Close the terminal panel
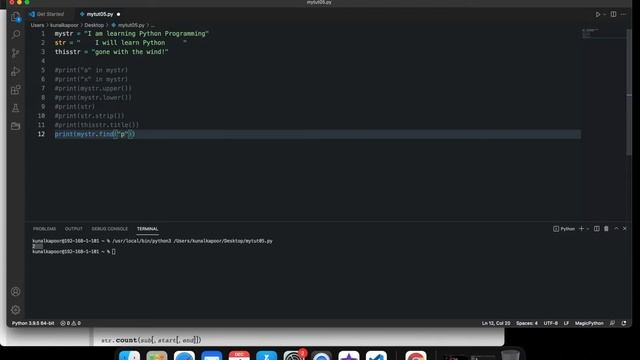640x360 pixels. coord(624,229)
